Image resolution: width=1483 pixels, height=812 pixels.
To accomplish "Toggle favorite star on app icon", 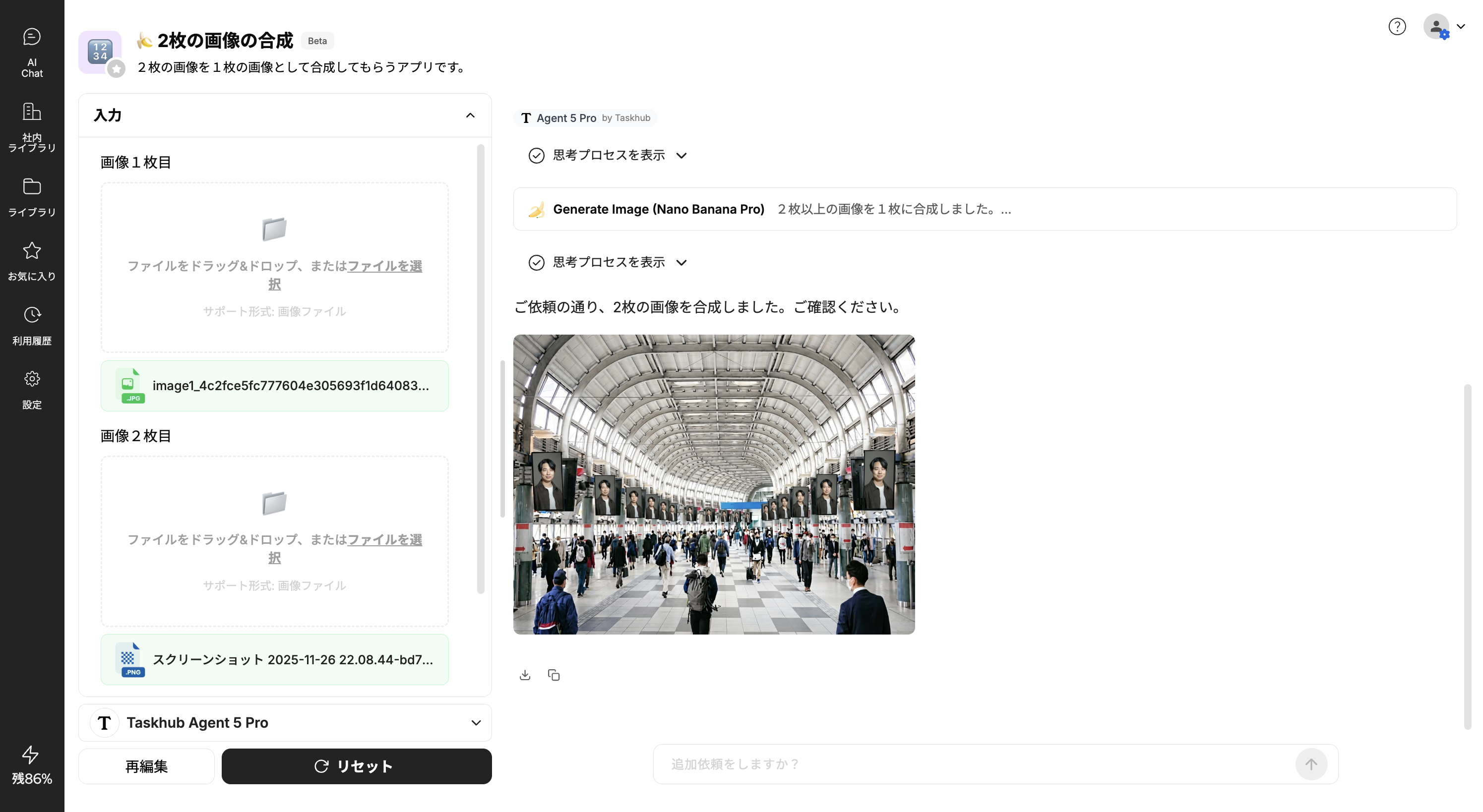I will pos(116,69).
